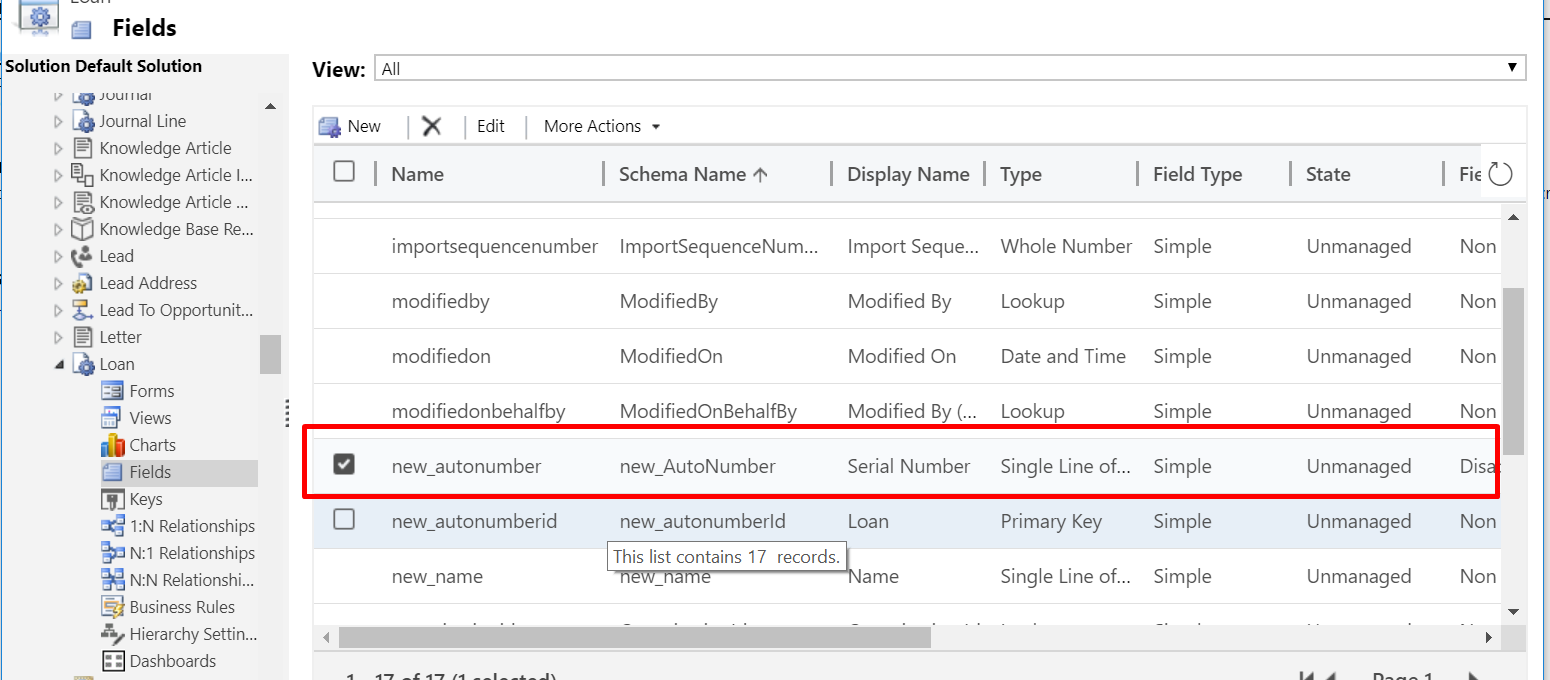Click the Edit button in toolbar
Viewport: 1550px width, 680px height.
(490, 126)
